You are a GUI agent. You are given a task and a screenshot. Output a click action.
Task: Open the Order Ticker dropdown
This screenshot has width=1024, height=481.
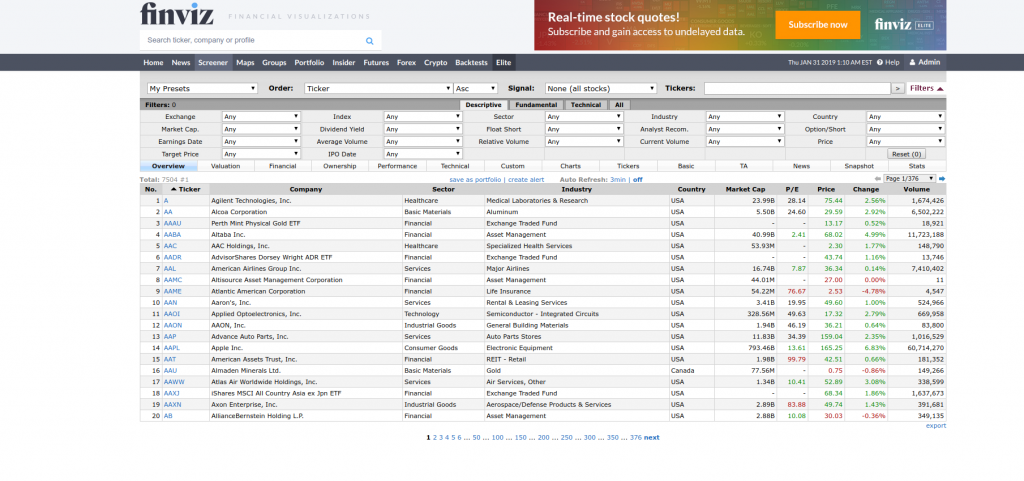379,88
